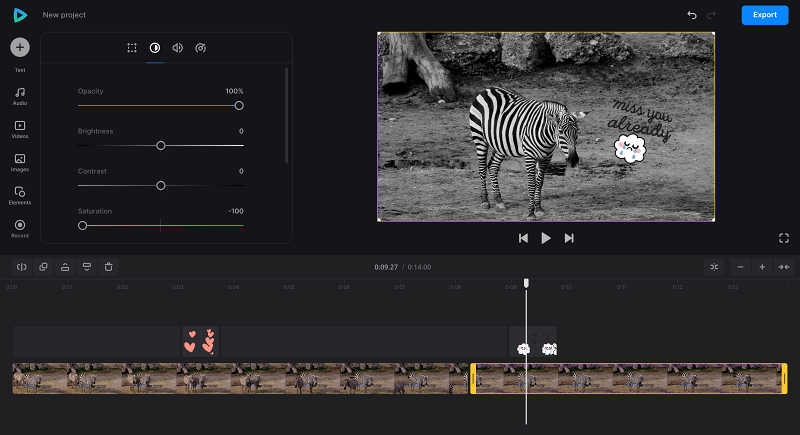Click the Opacity slider handle
This screenshot has width=800, height=435.
click(239, 106)
